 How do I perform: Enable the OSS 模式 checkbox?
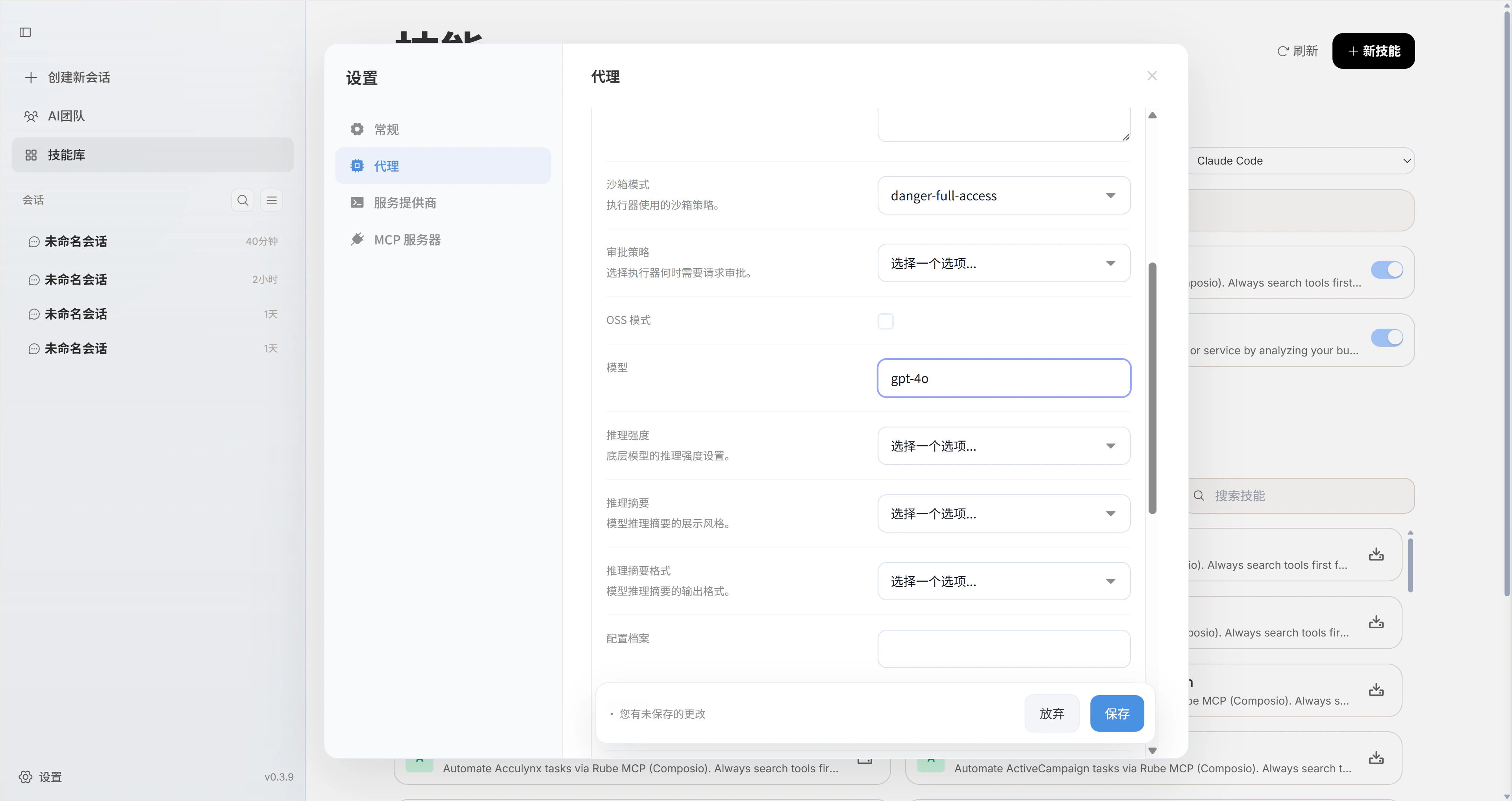pyautogui.click(x=885, y=321)
